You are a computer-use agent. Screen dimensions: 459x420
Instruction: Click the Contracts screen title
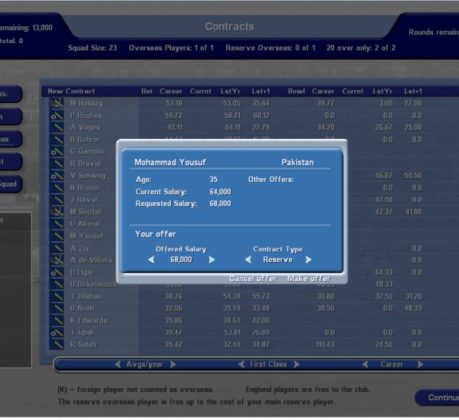tap(230, 26)
